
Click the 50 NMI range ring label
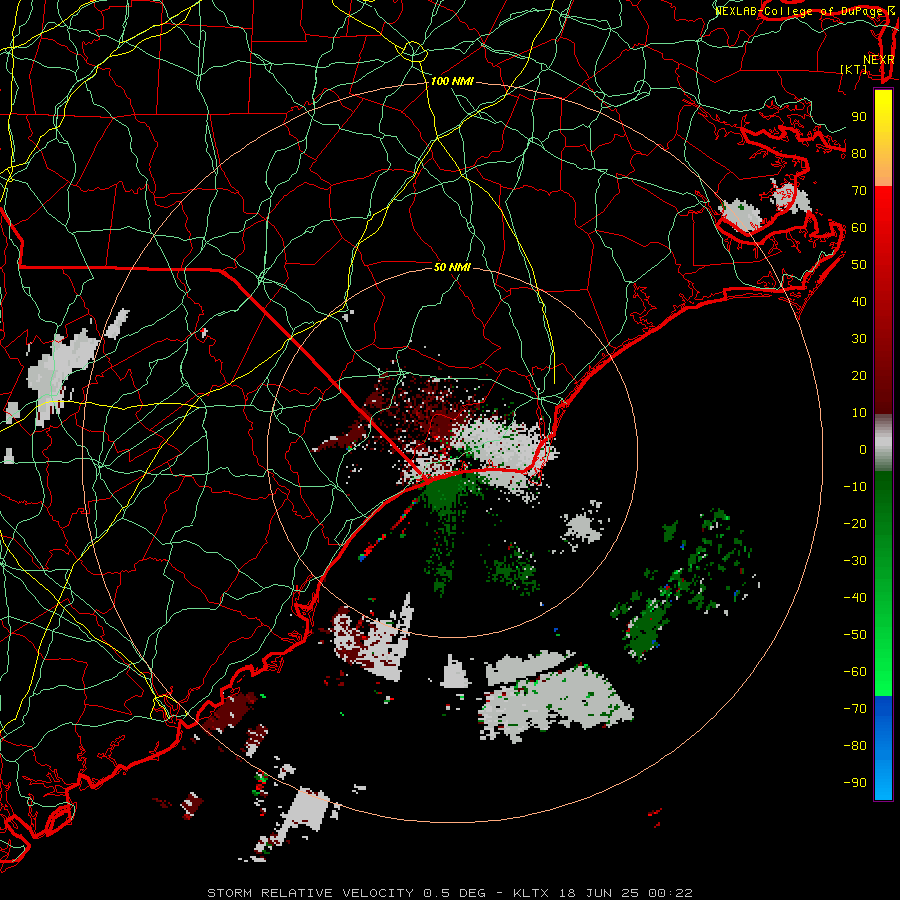(452, 267)
